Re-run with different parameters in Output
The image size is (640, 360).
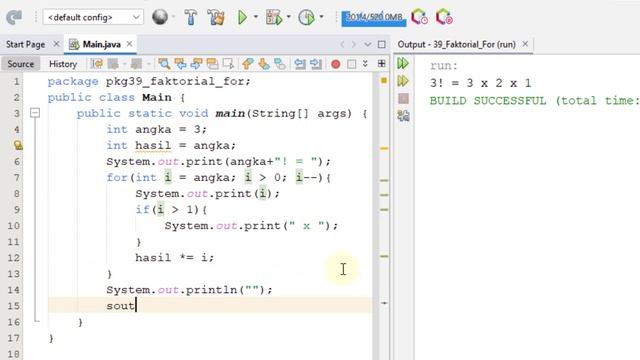click(x=403, y=81)
